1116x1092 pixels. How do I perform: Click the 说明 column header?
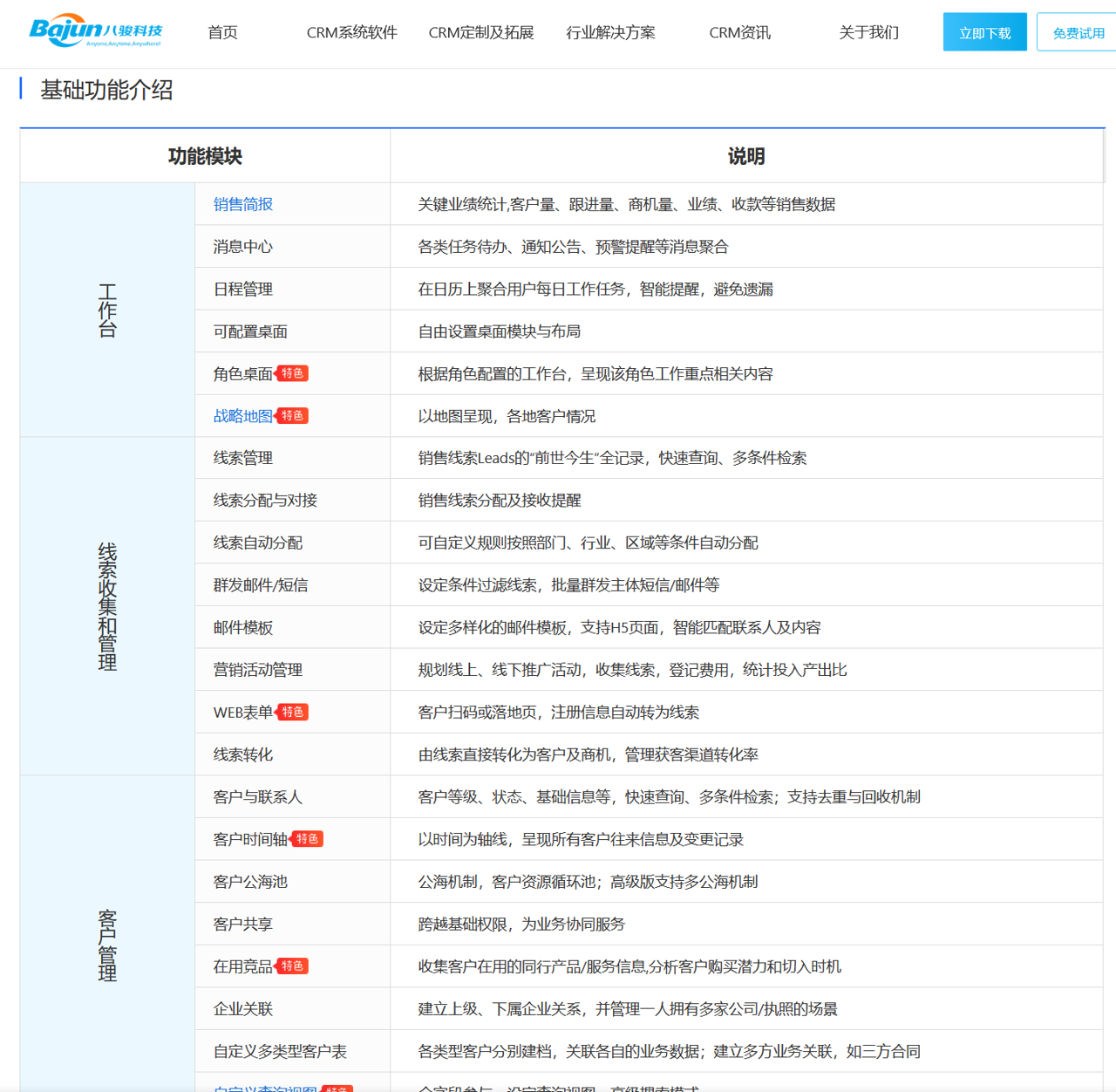pyautogui.click(x=746, y=156)
